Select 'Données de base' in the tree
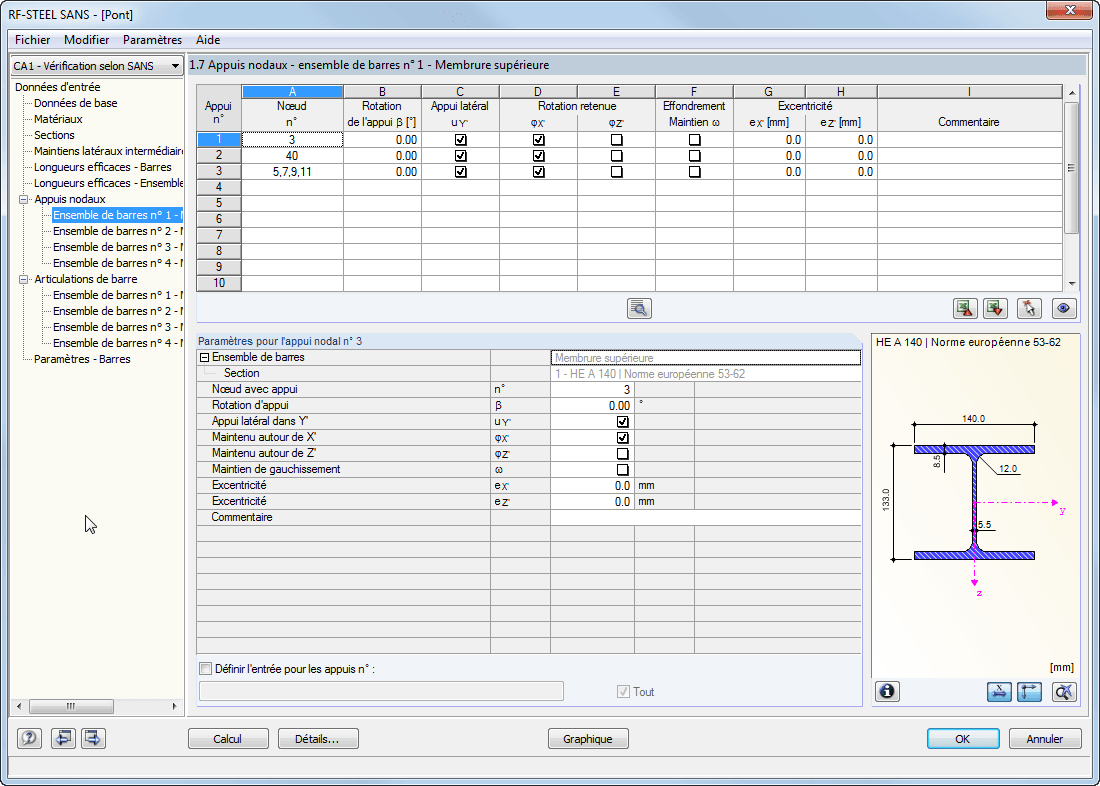The image size is (1100, 786). tap(76, 103)
